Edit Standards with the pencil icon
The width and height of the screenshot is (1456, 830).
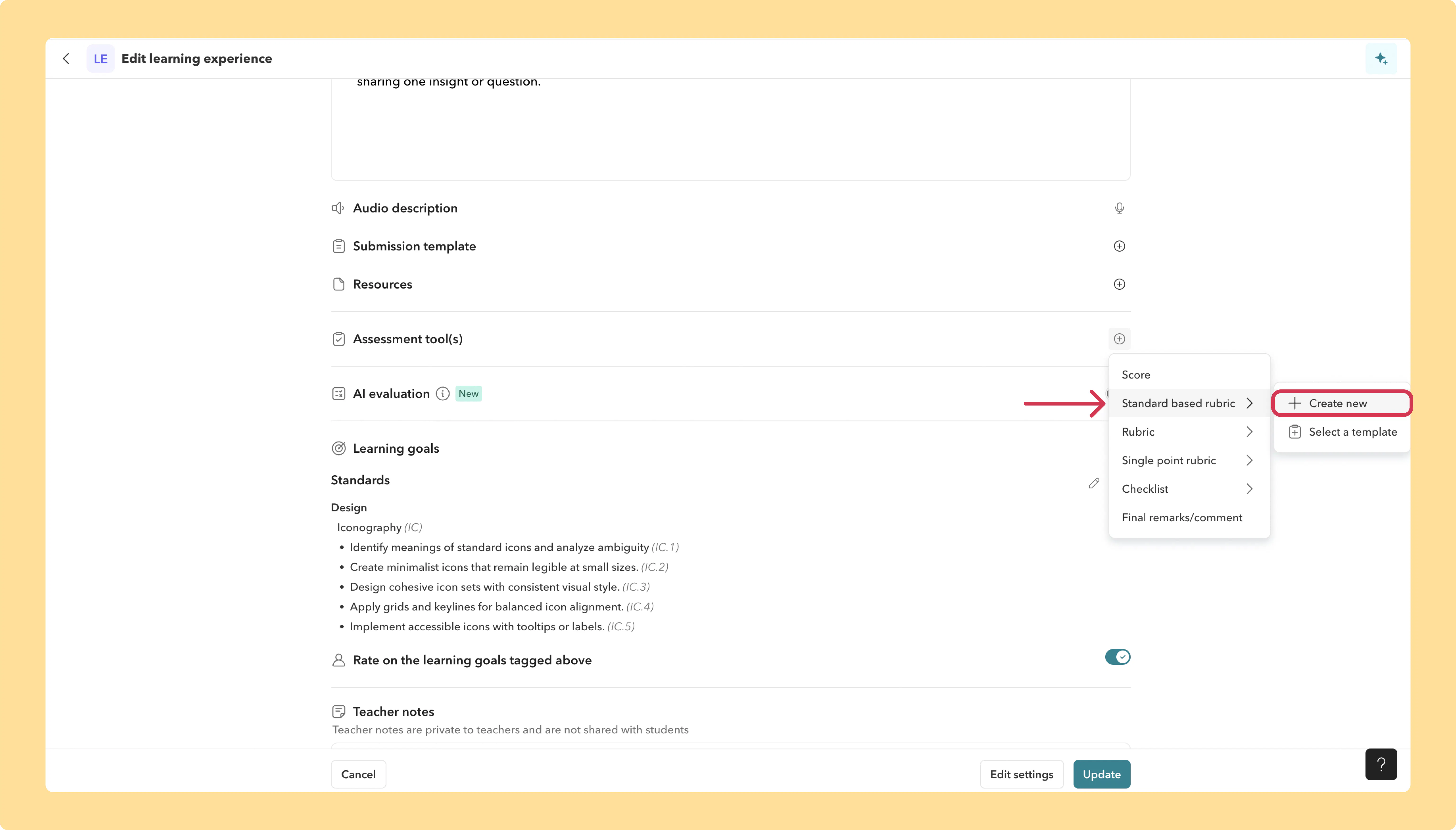[1093, 483]
